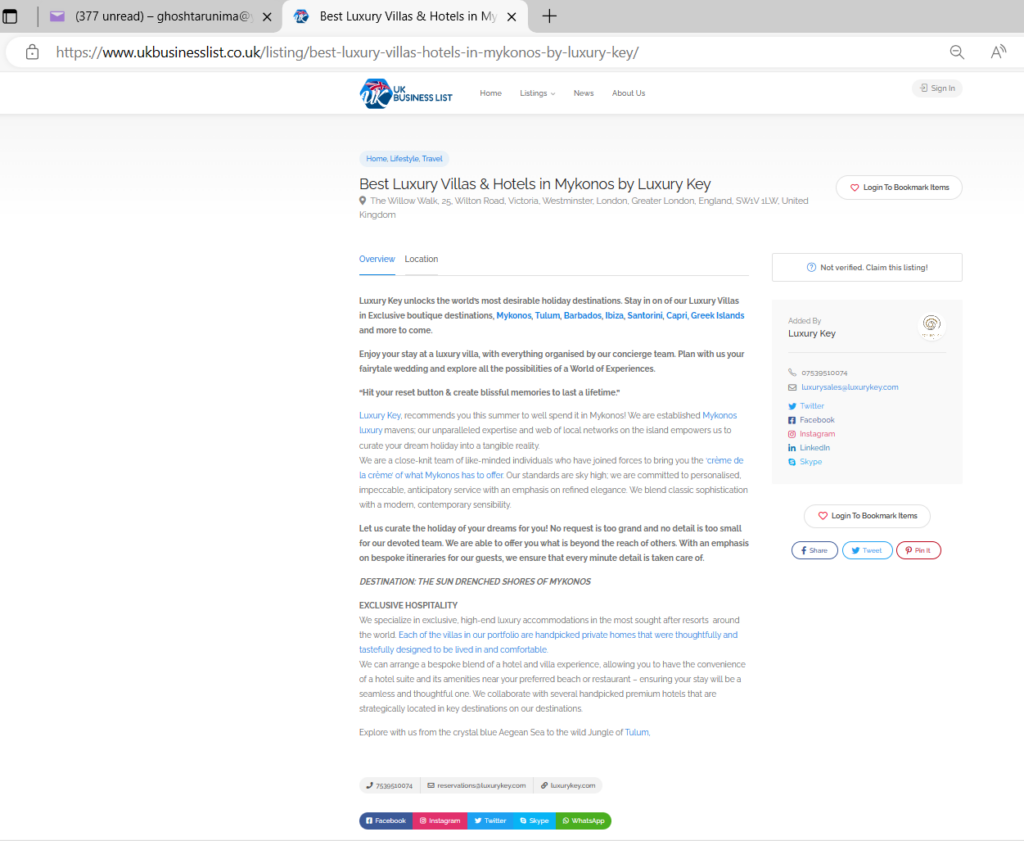This screenshot has height=841, width=1024.
Task: Open the News menu item
Action: point(583,93)
